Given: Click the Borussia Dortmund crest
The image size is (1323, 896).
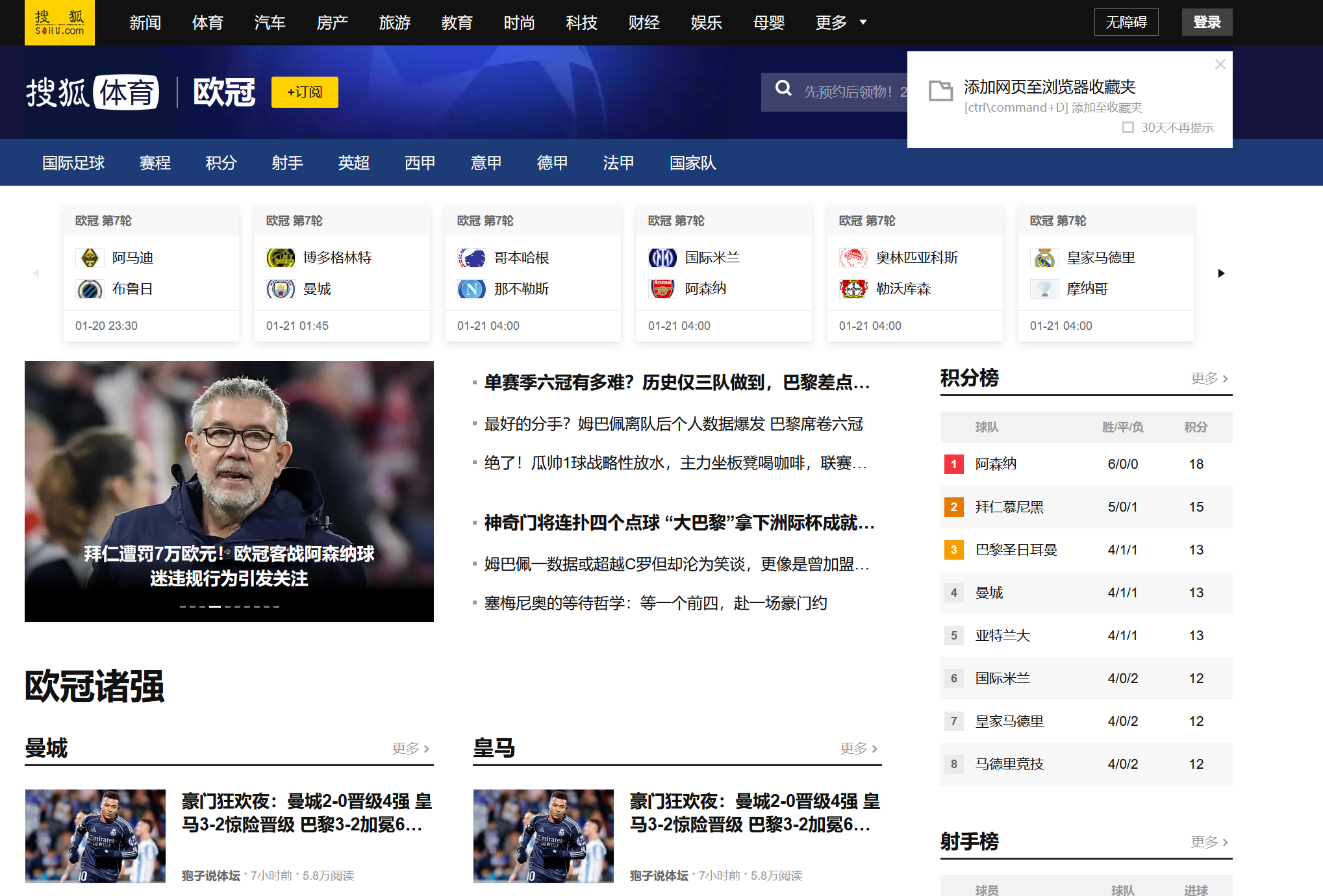Looking at the screenshot, I should pyautogui.click(x=280, y=258).
